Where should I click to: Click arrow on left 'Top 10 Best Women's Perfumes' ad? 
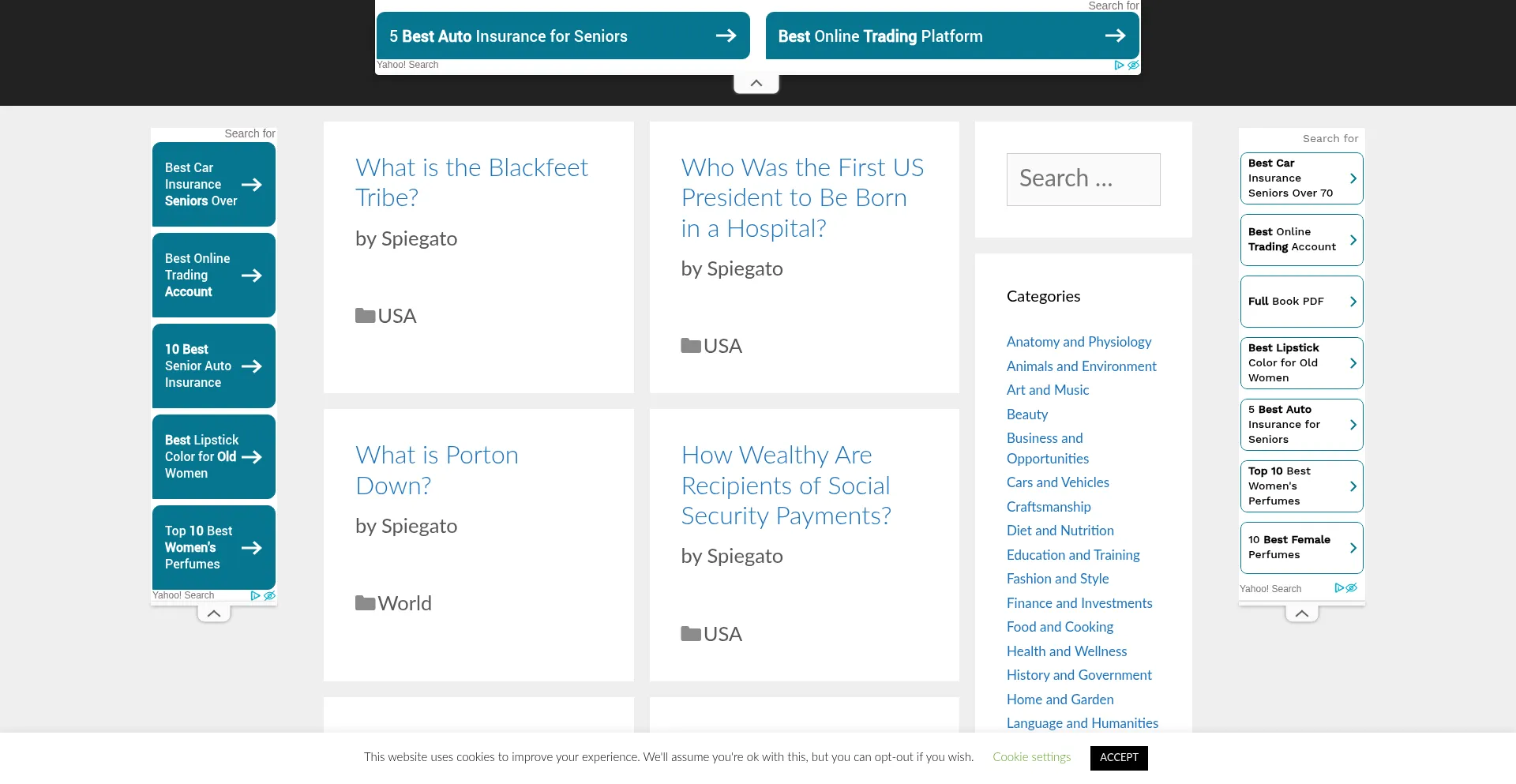click(x=252, y=548)
